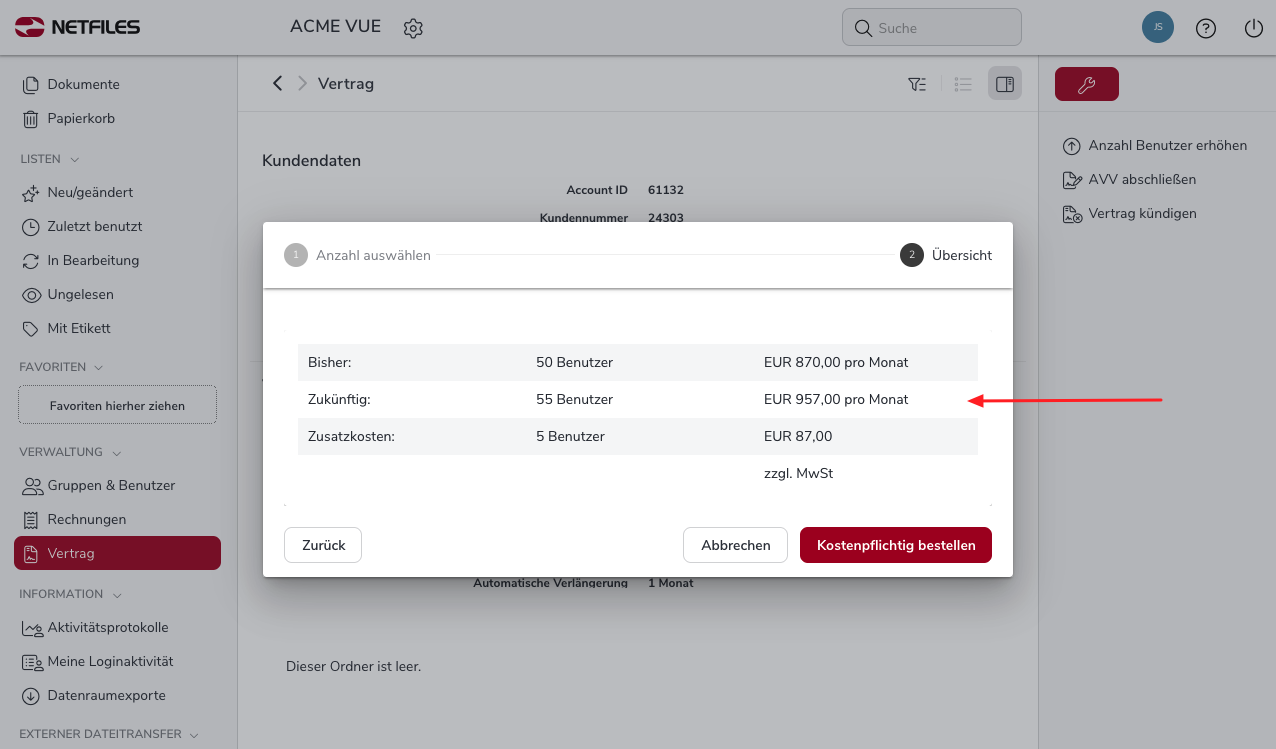Click the red wrench tools button
1276x749 pixels.
point(1086,85)
